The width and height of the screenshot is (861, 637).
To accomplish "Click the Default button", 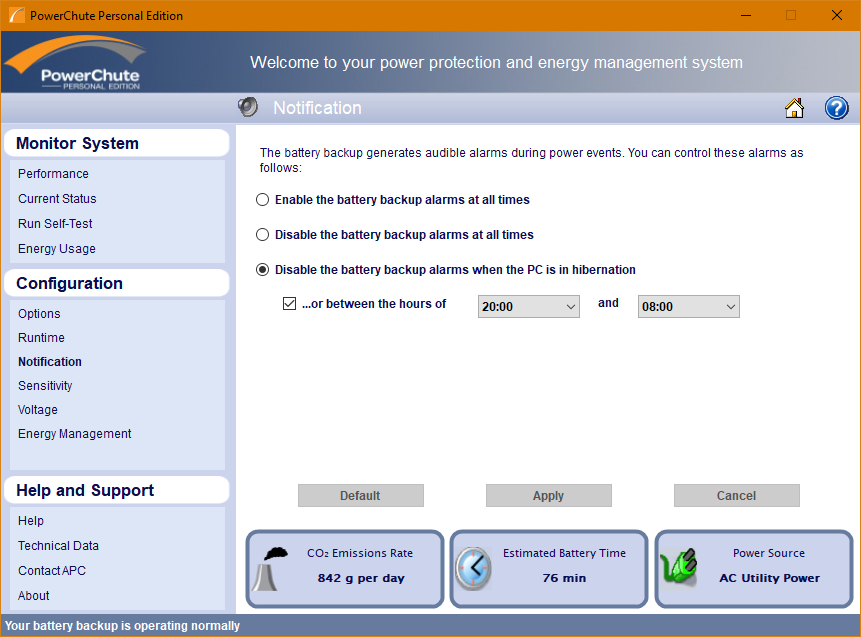I will (x=361, y=495).
